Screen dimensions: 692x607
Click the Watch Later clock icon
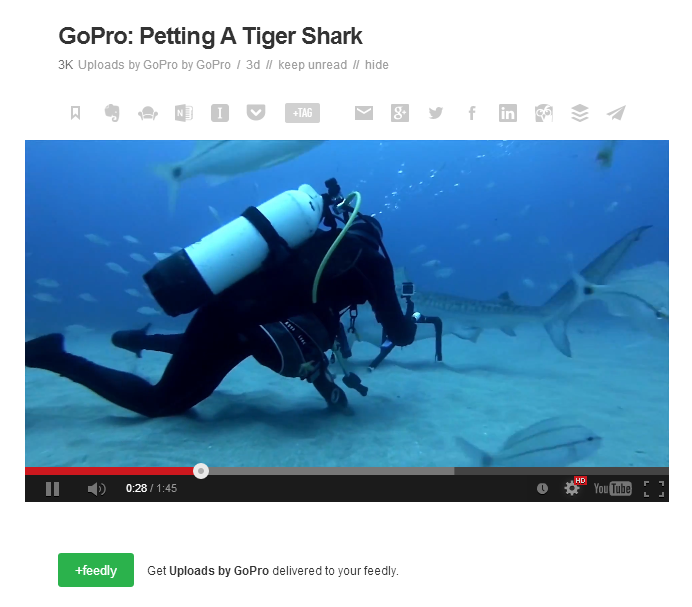click(x=542, y=488)
